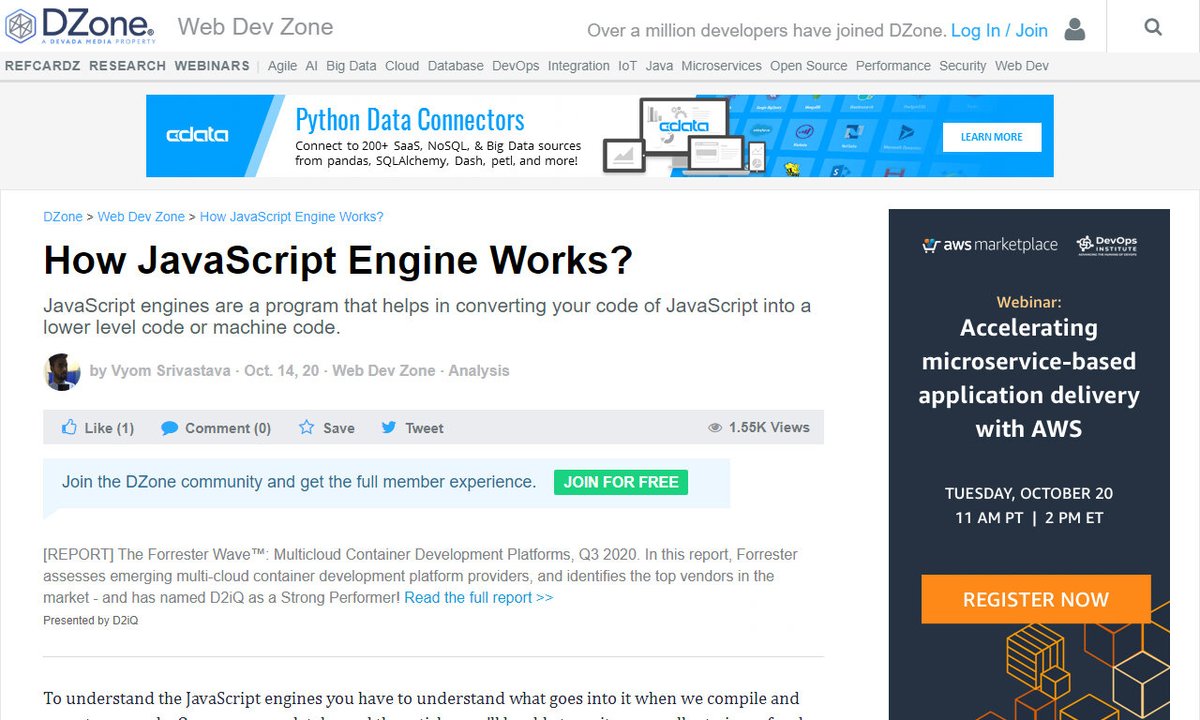Click 'Presented by D2iQ' text
The width and height of the screenshot is (1200, 720).
point(91,620)
